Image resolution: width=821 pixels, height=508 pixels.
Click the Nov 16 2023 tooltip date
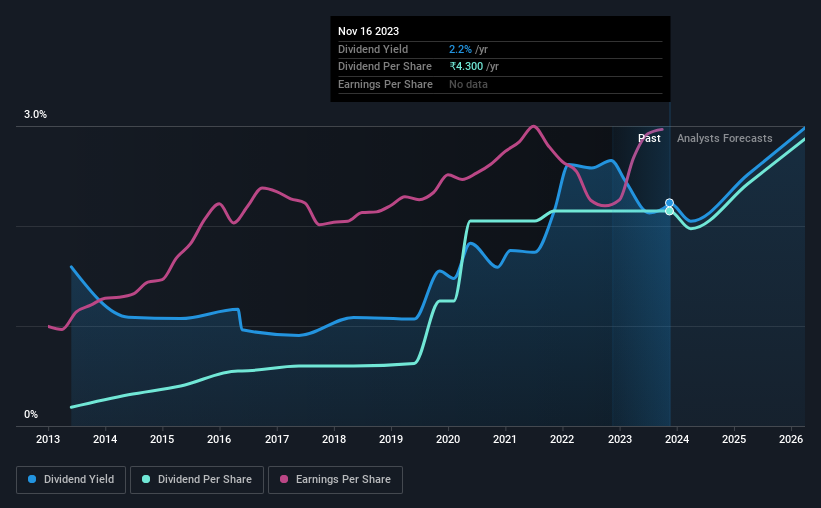(x=369, y=31)
